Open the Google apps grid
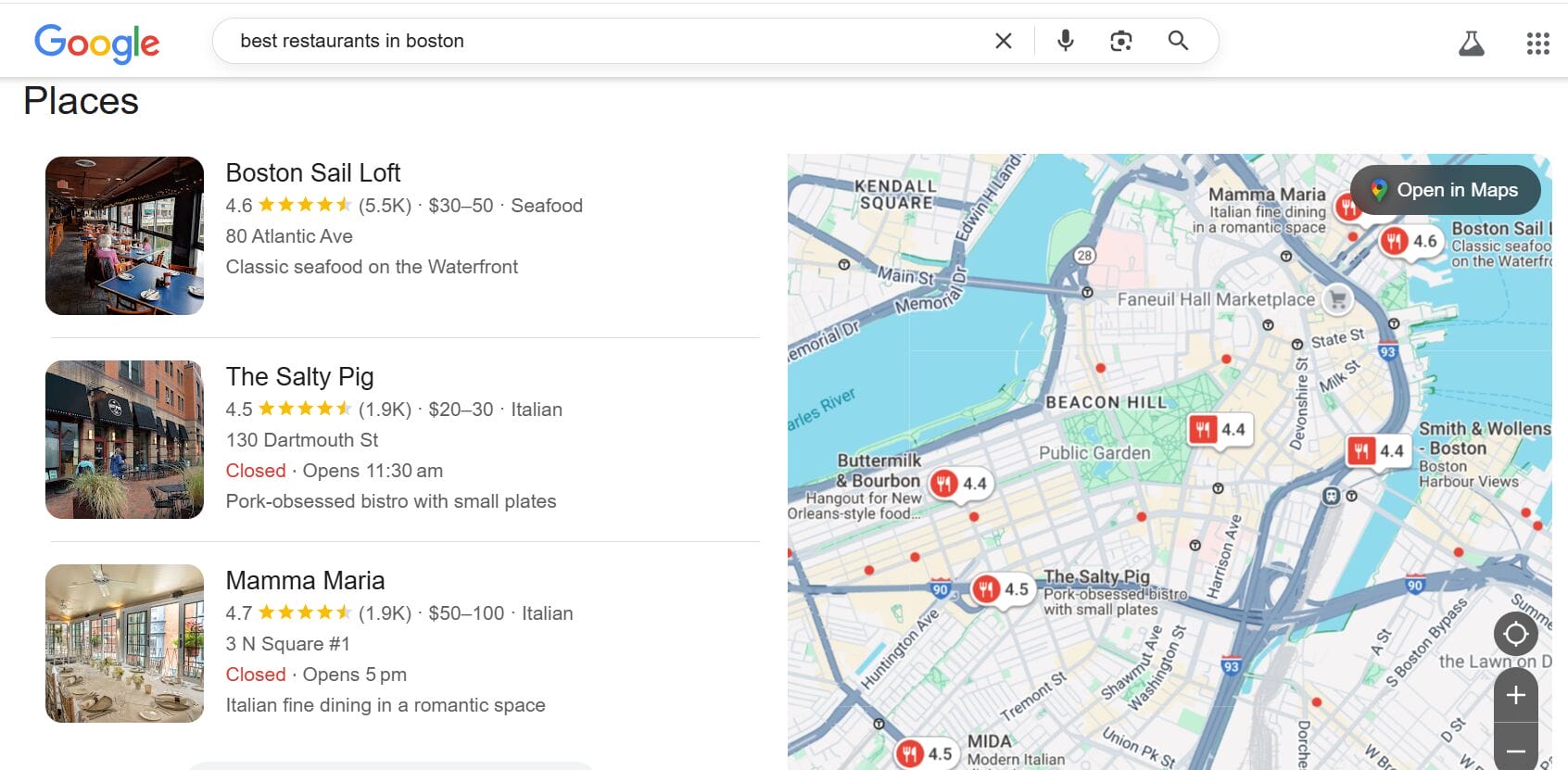Viewport: 1568px width, 770px height. (1537, 43)
